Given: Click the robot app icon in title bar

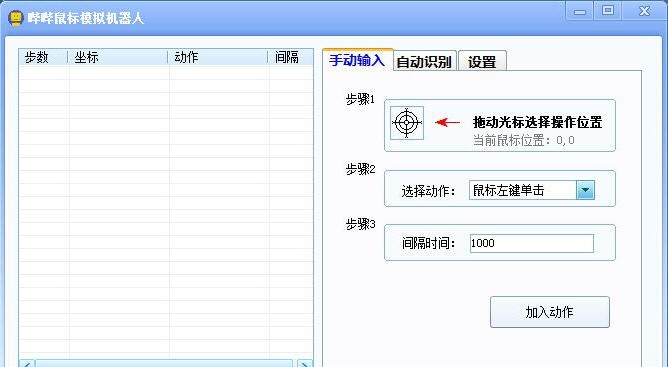Looking at the screenshot, I should (x=16, y=18).
